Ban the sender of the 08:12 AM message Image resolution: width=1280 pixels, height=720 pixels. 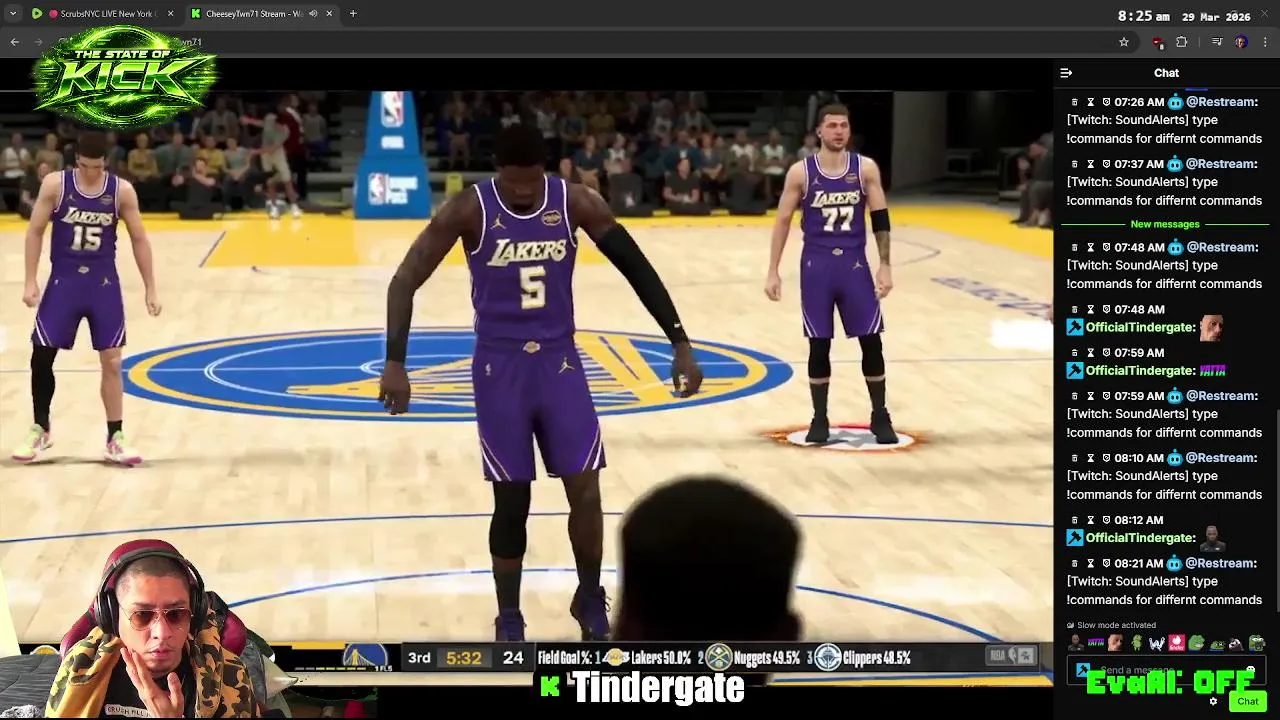tap(1106, 520)
